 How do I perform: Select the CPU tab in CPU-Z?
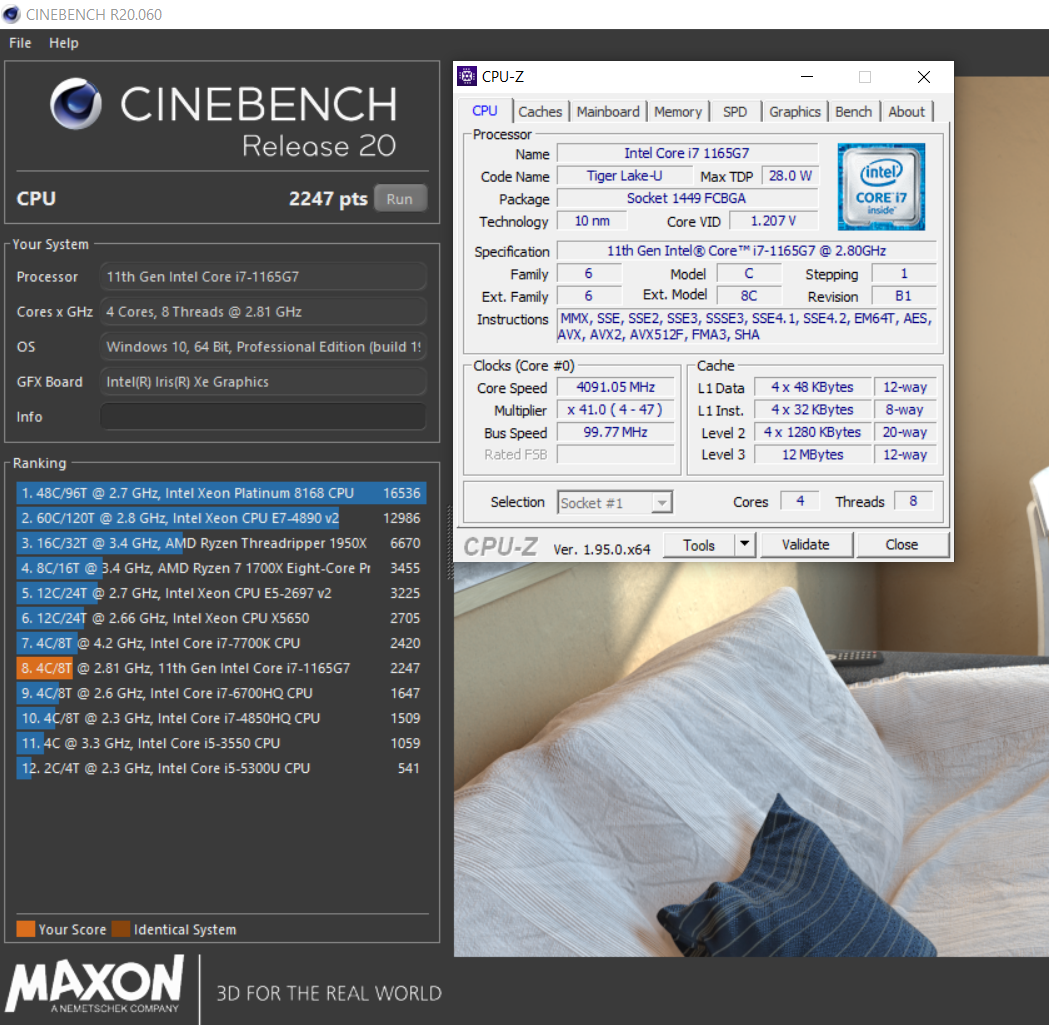485,111
